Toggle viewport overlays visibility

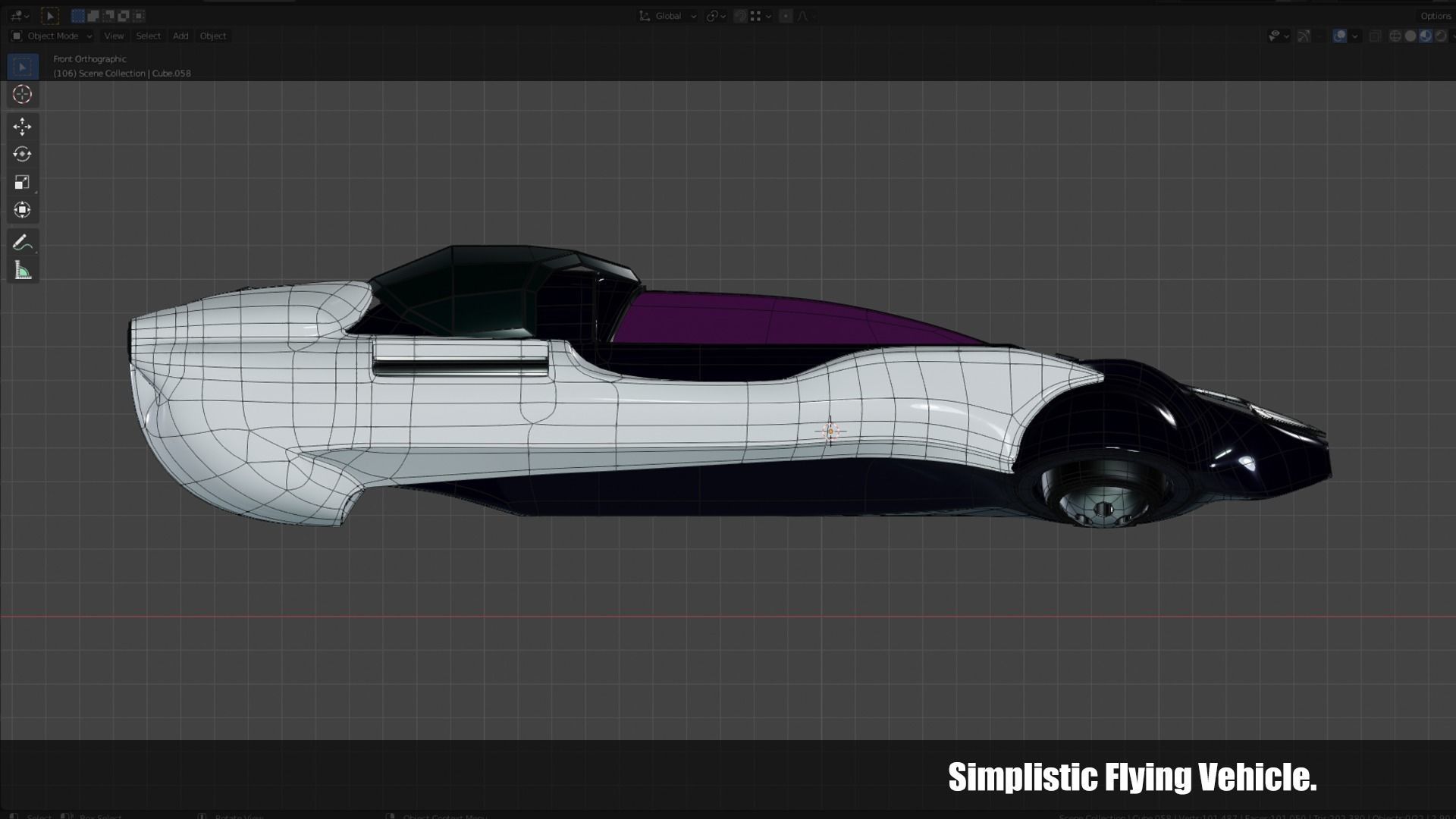tap(1340, 36)
